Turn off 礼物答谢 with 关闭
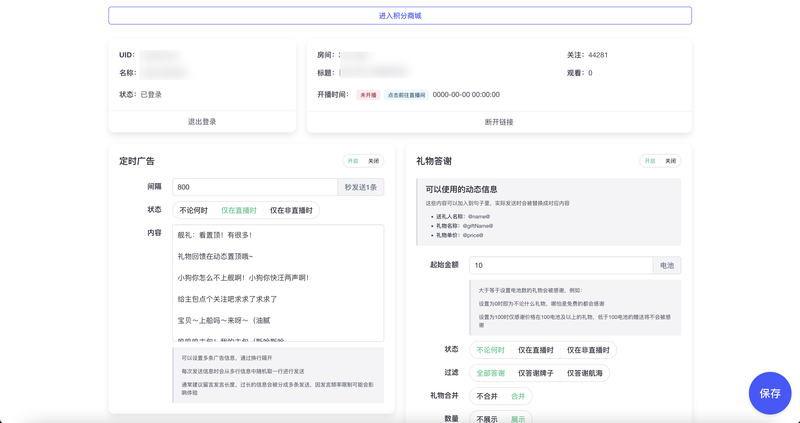Image resolution: width=800 pixels, height=423 pixels. click(670, 161)
